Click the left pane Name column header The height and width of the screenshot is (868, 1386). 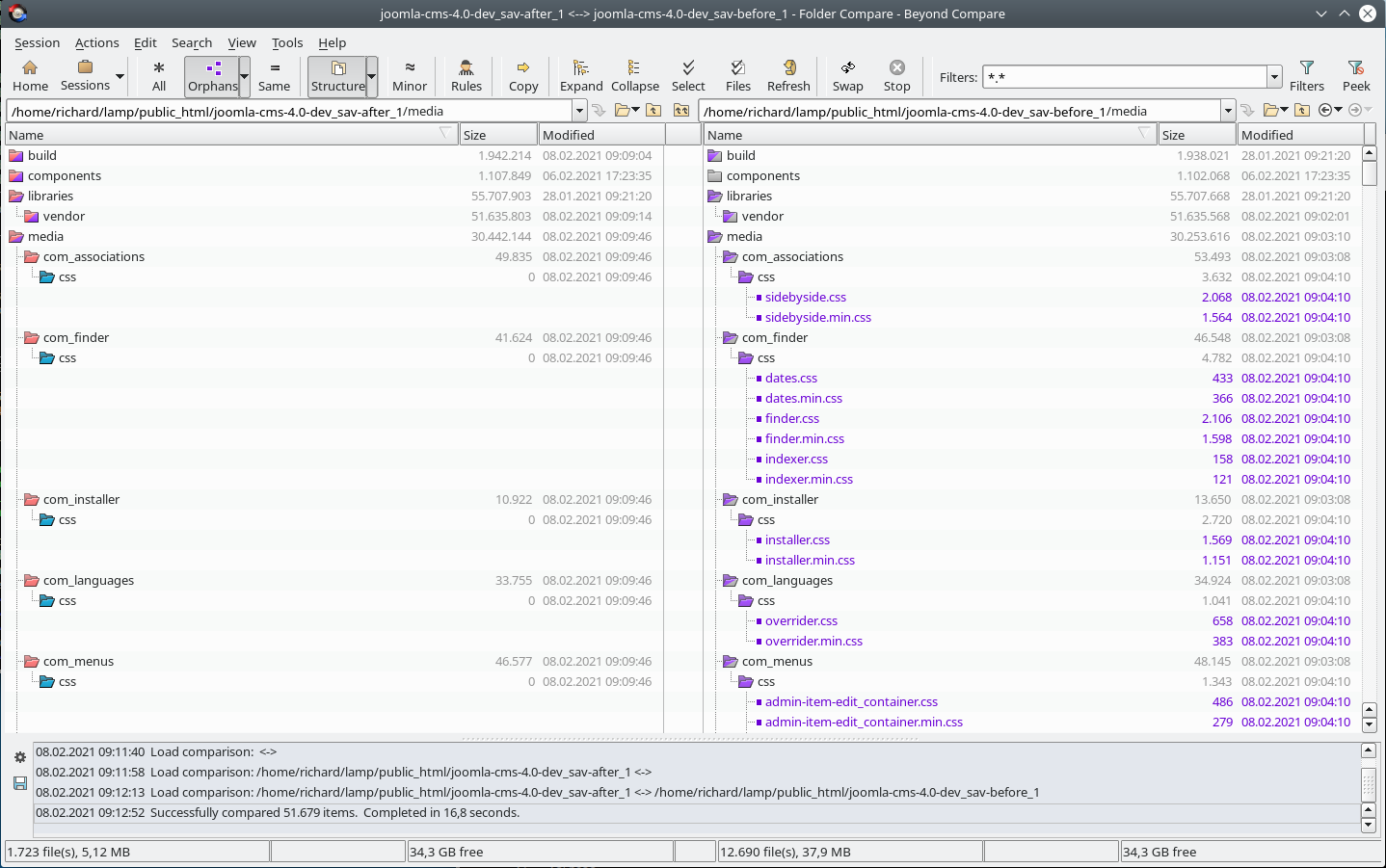coord(231,135)
